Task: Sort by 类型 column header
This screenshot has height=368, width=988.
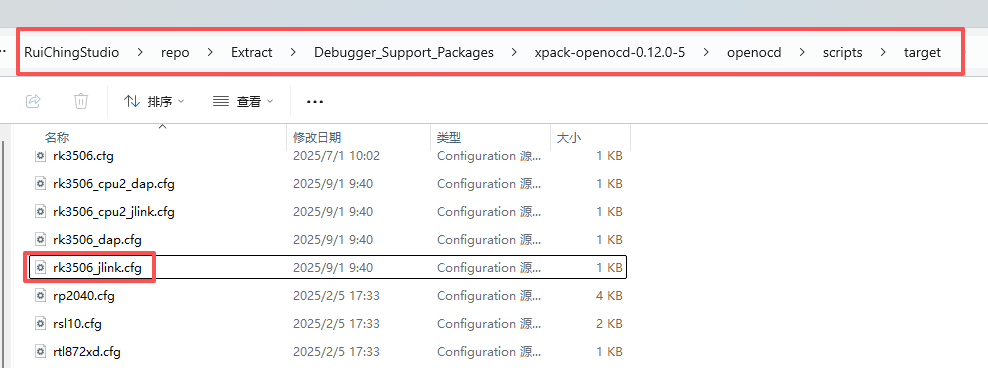Action: 449,137
